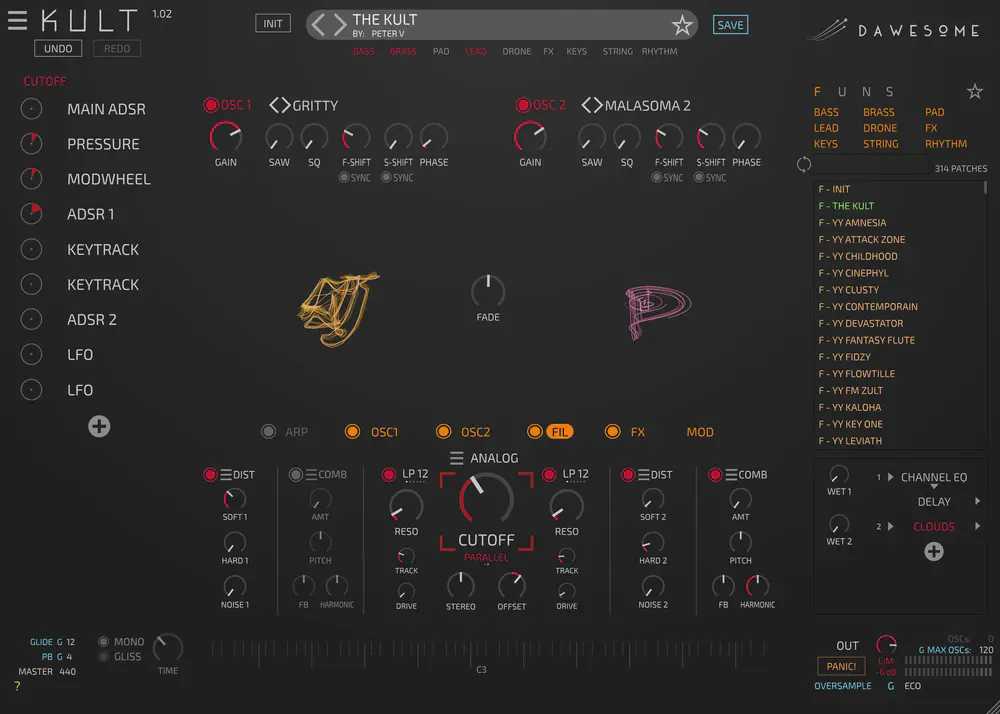Add a new modulation source plus icon
The height and width of the screenshot is (714, 1000).
99,427
